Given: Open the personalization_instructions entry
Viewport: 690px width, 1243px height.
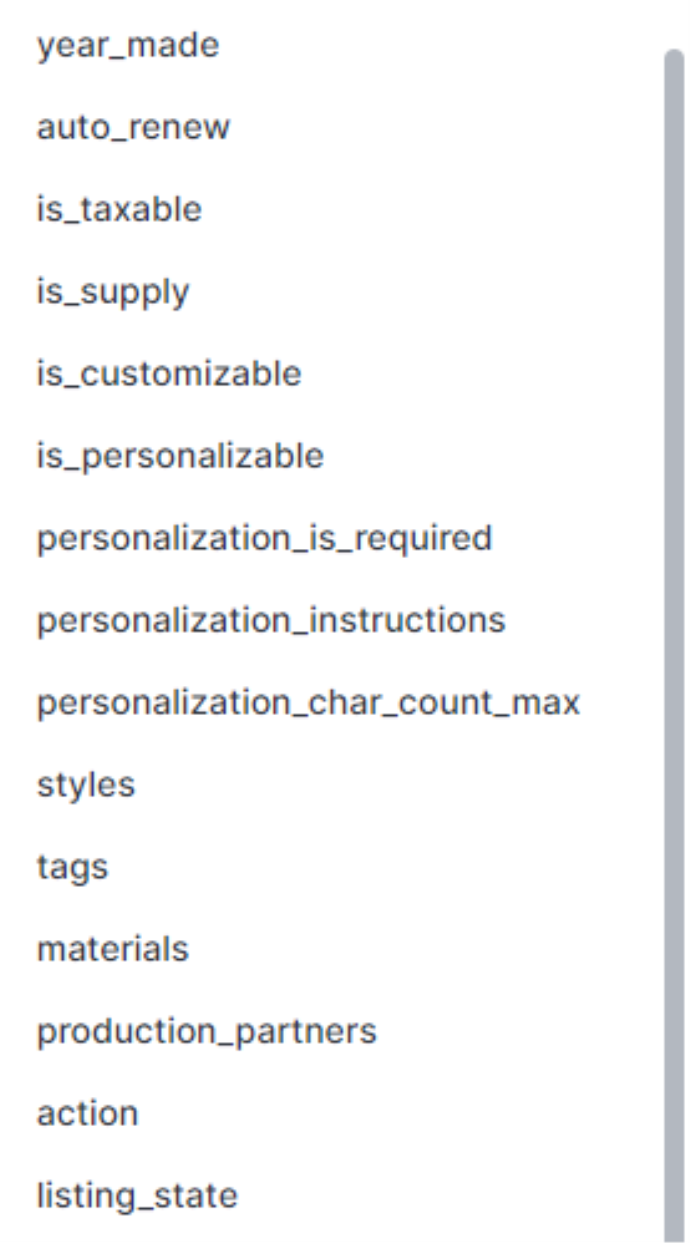Looking at the screenshot, I should point(270,620).
